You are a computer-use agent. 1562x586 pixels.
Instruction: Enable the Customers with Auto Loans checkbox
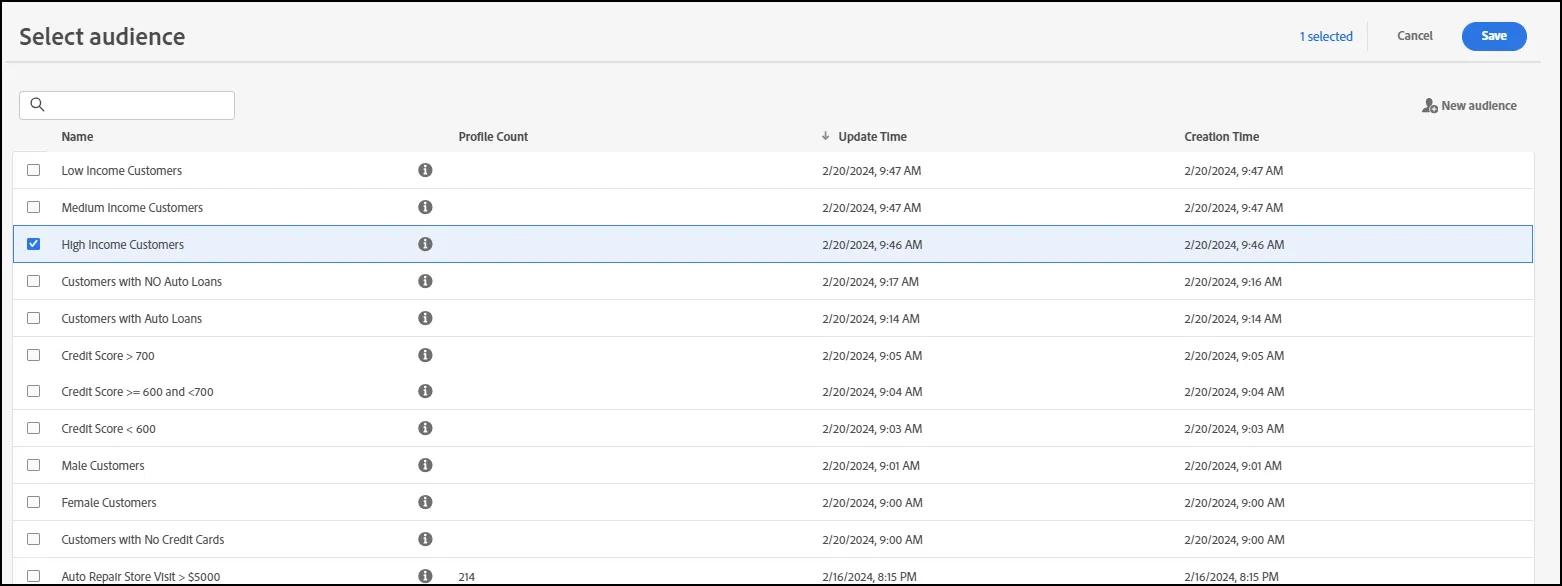(34, 318)
